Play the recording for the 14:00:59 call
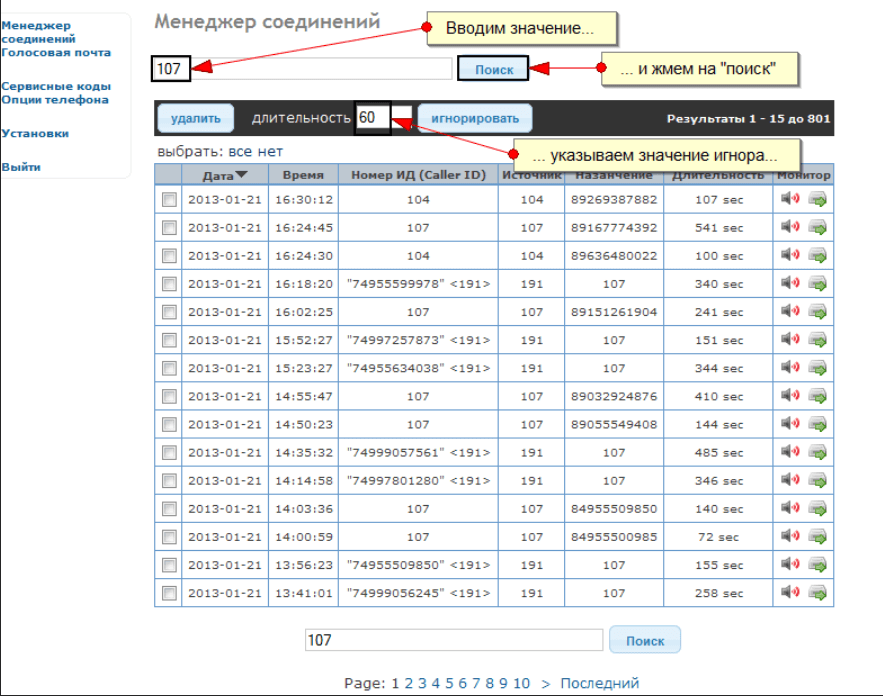The width and height of the screenshot is (883, 696). pyautogui.click(x=790, y=536)
